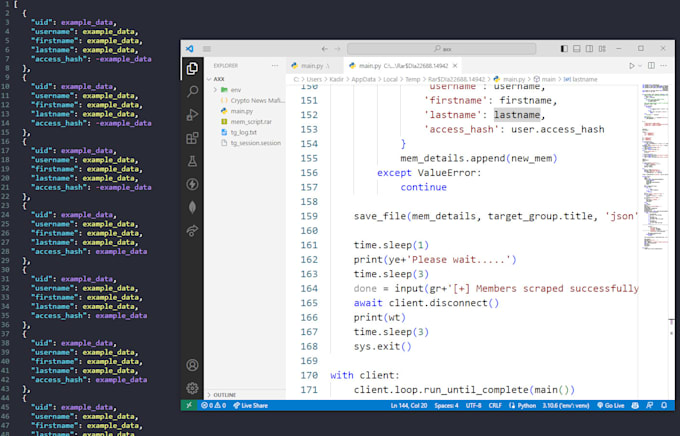Image resolution: width=680 pixels, height=436 pixels.
Task: Go forward with the right arrow
Action: 337,49
